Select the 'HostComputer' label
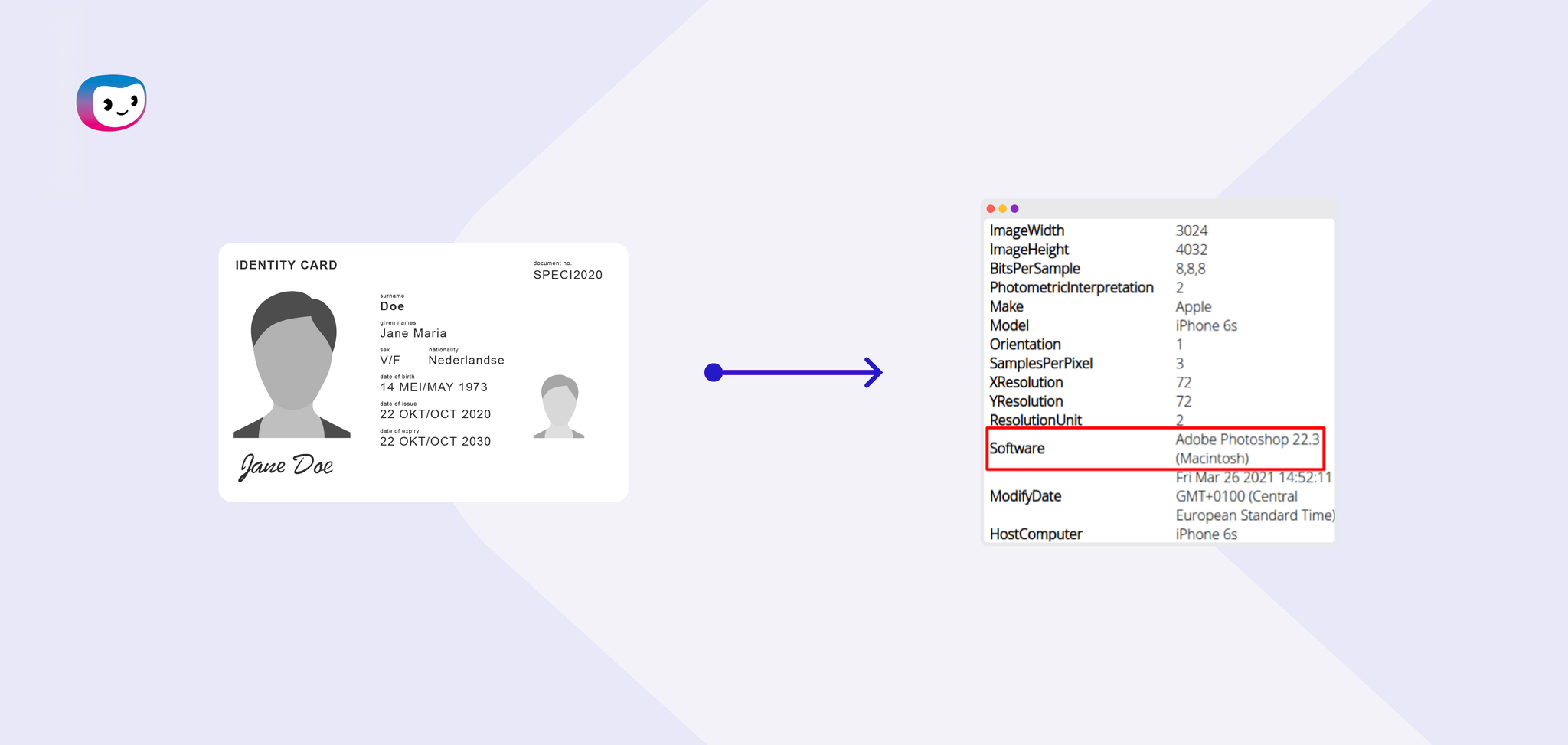 click(x=1036, y=534)
